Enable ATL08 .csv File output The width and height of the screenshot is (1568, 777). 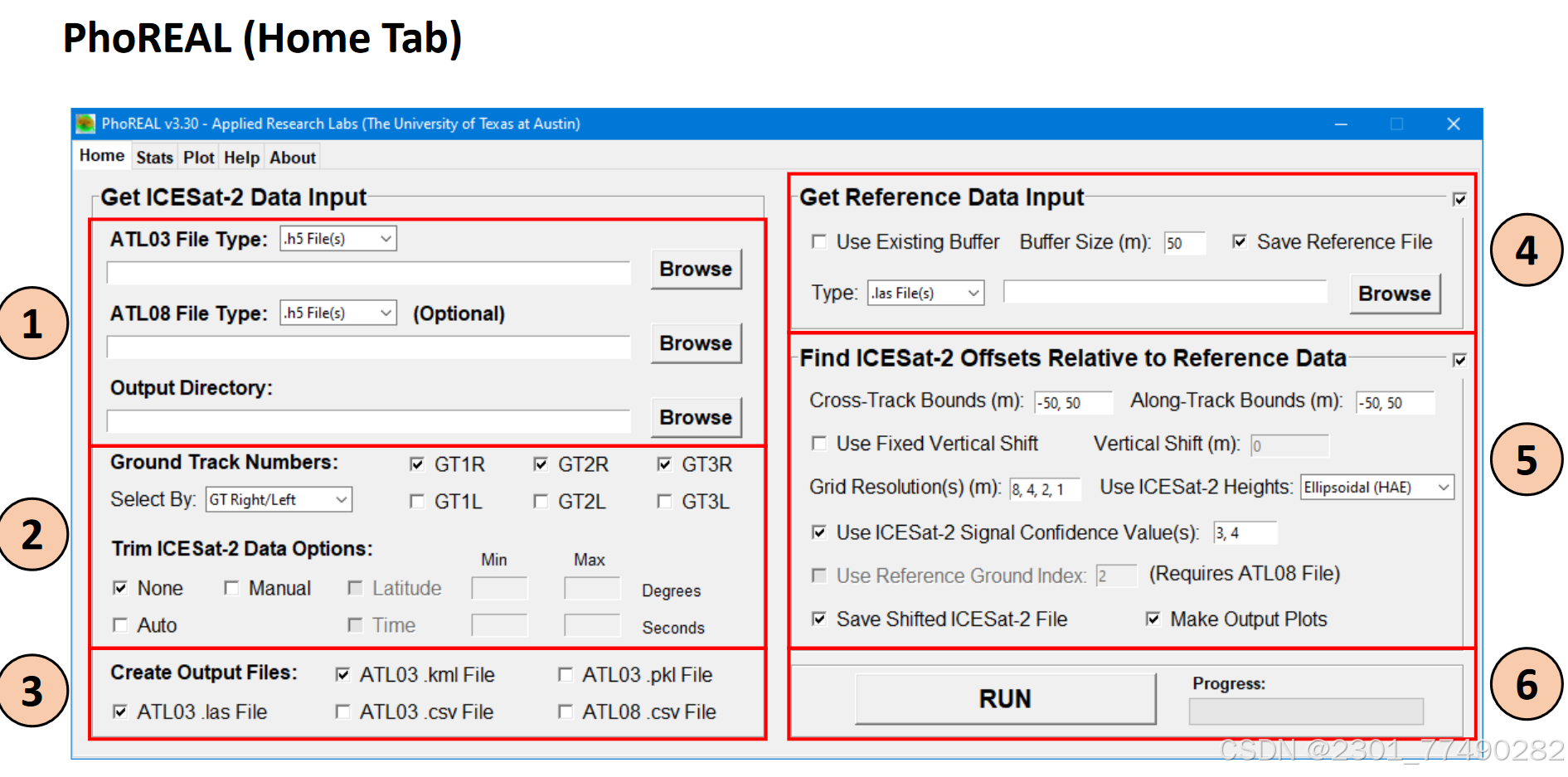click(x=566, y=711)
